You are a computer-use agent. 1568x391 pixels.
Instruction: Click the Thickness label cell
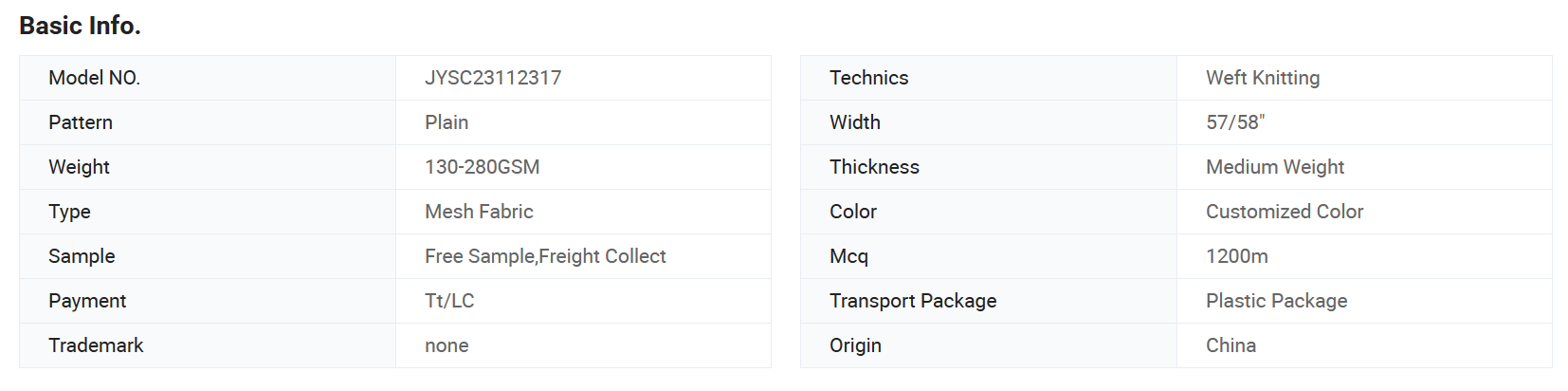(x=989, y=167)
